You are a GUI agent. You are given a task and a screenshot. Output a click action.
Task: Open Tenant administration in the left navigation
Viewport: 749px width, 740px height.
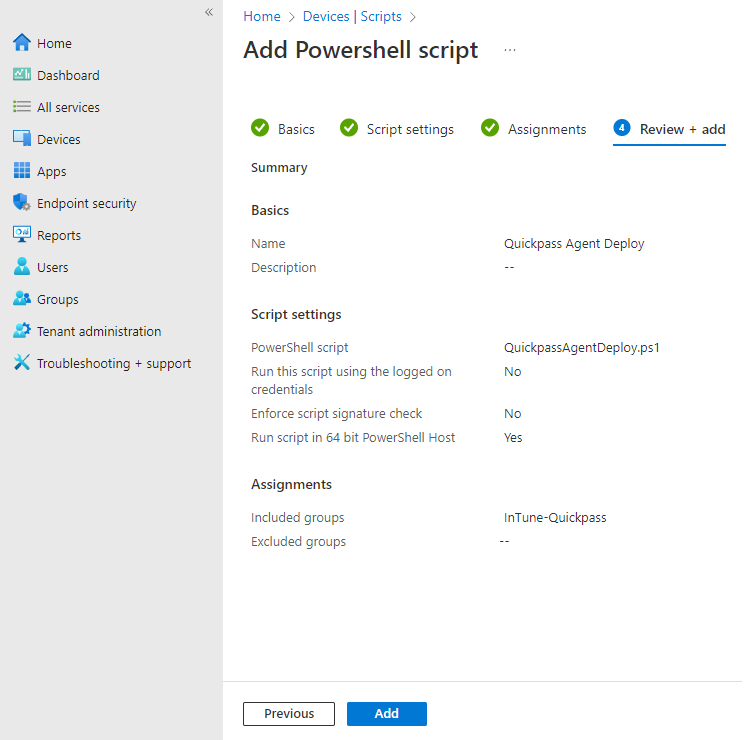pyautogui.click(x=99, y=332)
